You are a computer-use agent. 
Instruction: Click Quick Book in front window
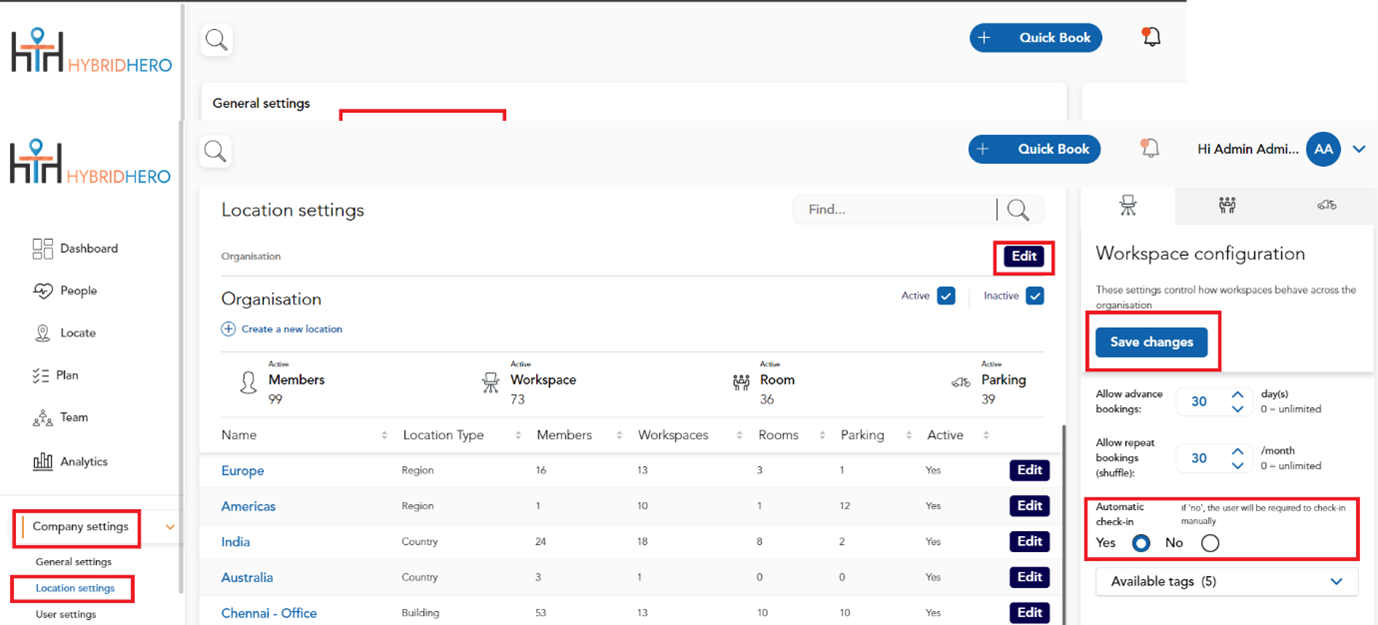(1035, 149)
